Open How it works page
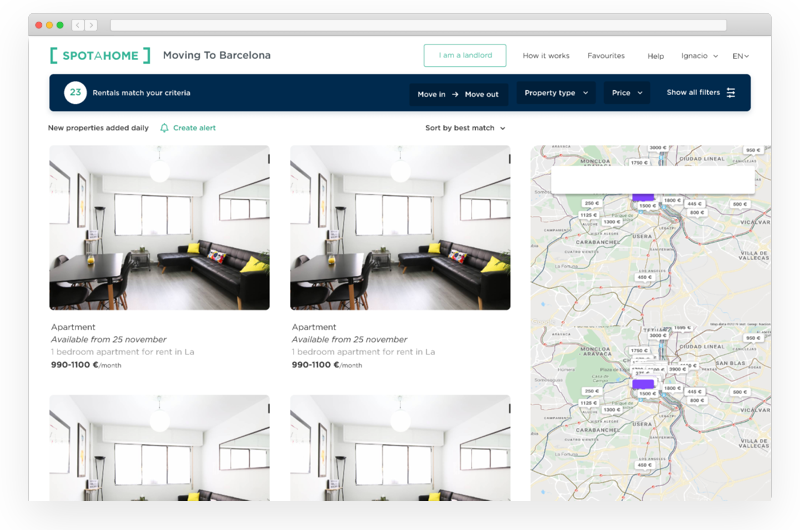The height and width of the screenshot is (530, 800). (546, 56)
